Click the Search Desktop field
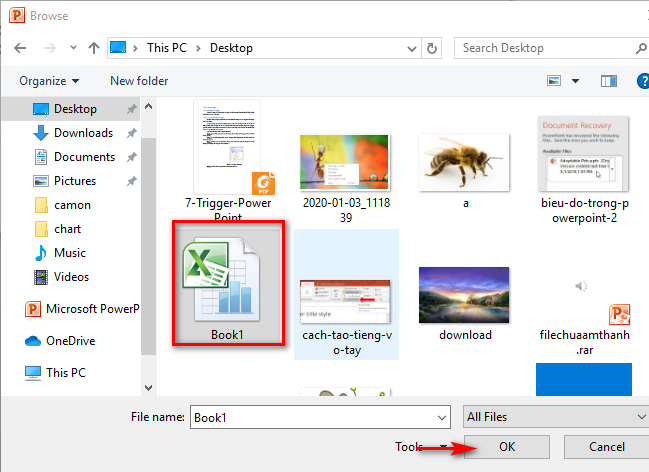This screenshot has height=472, width=649. (x=545, y=47)
